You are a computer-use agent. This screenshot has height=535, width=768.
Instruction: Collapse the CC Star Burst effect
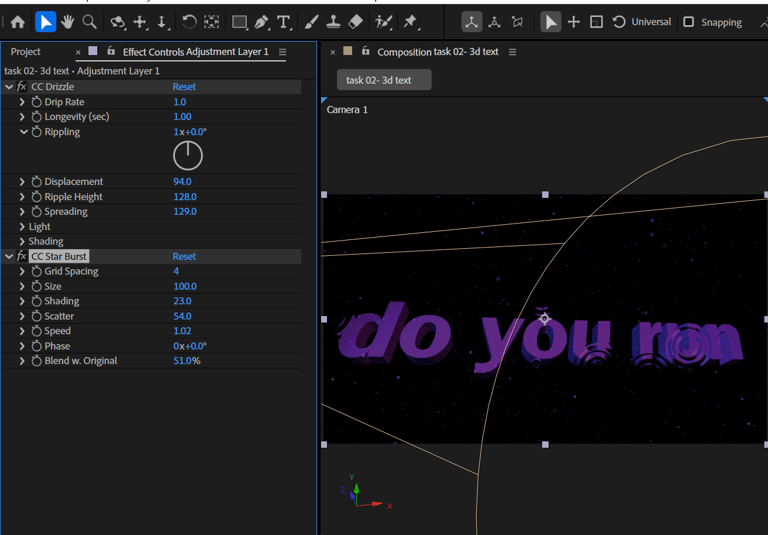9,257
